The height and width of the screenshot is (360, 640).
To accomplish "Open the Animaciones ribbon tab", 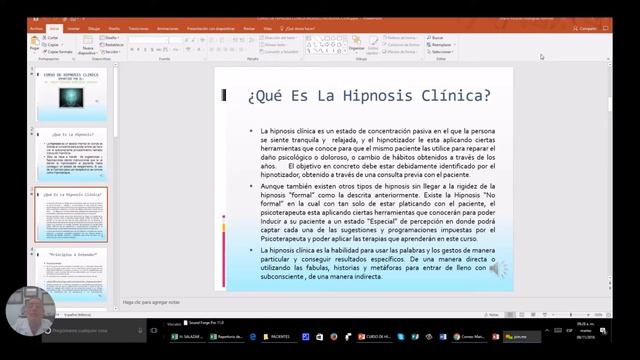I will 167,29.
